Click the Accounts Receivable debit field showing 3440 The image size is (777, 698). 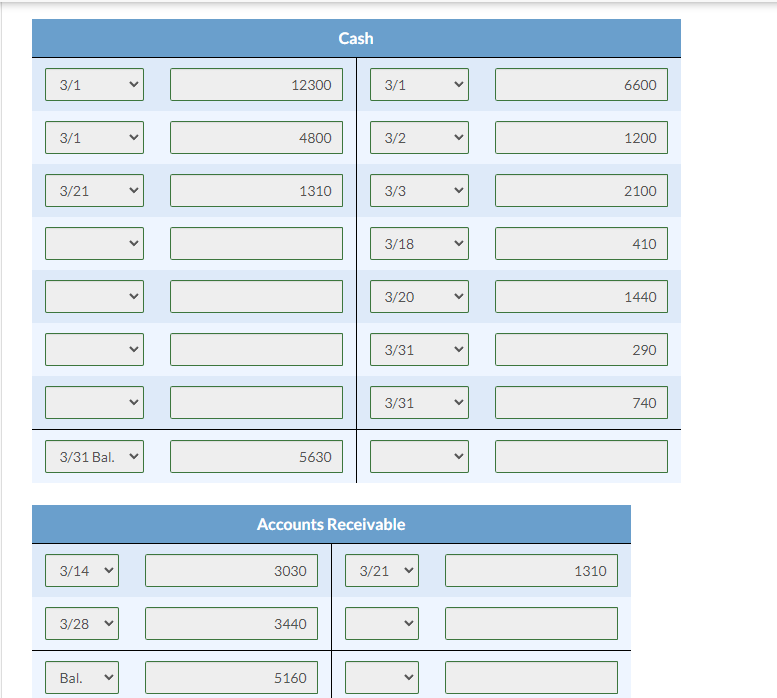coord(231,624)
